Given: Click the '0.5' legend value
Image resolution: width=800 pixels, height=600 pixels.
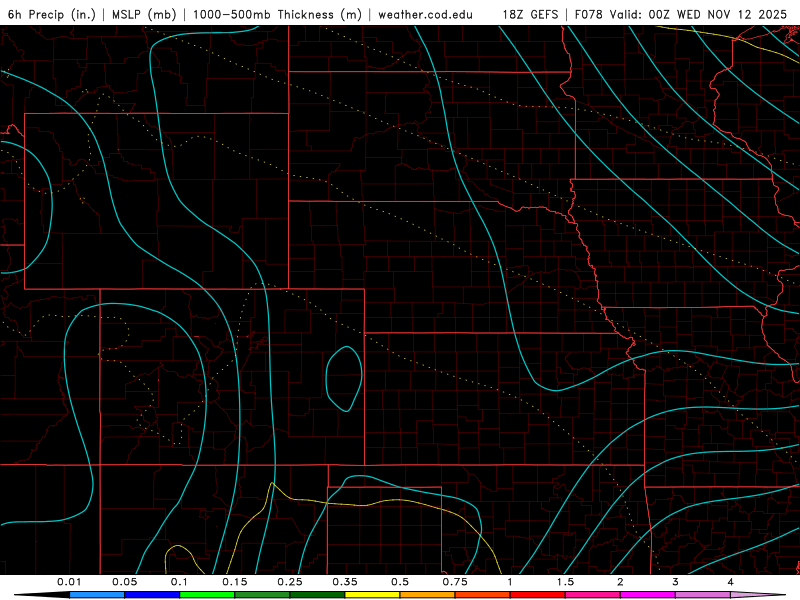Looking at the screenshot, I should click(x=400, y=582).
